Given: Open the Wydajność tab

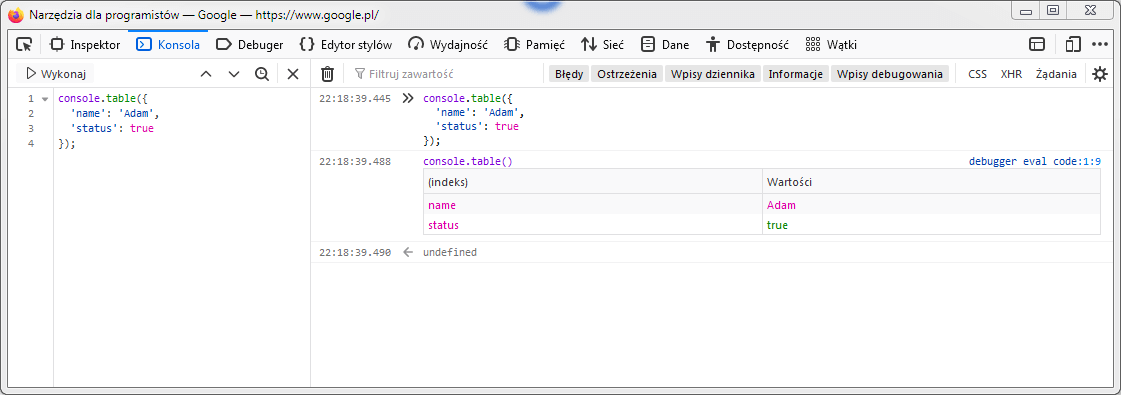Looking at the screenshot, I should coord(448,44).
